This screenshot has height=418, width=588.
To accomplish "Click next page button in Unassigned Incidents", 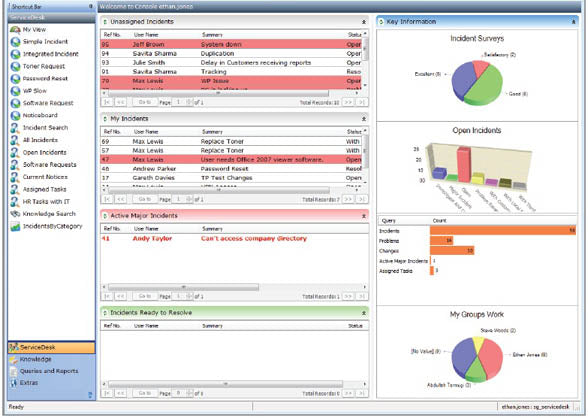I will tap(348, 102).
